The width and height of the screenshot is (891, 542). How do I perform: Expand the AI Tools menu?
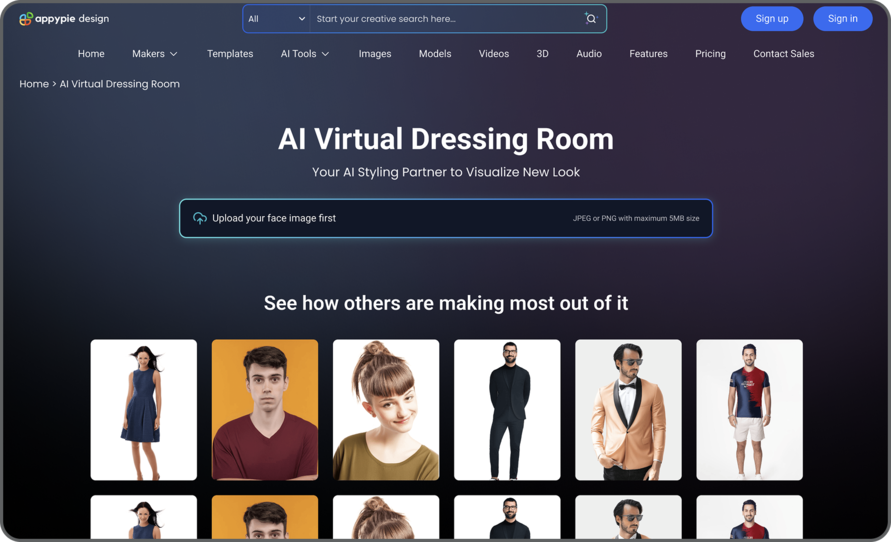(x=305, y=53)
